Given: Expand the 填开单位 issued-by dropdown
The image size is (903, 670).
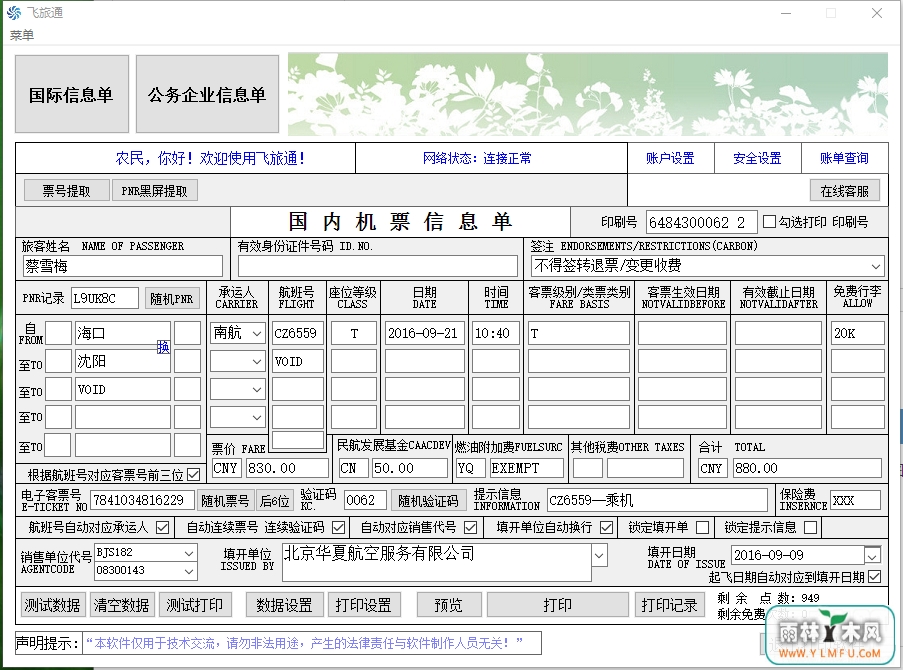Looking at the screenshot, I should click(x=600, y=556).
